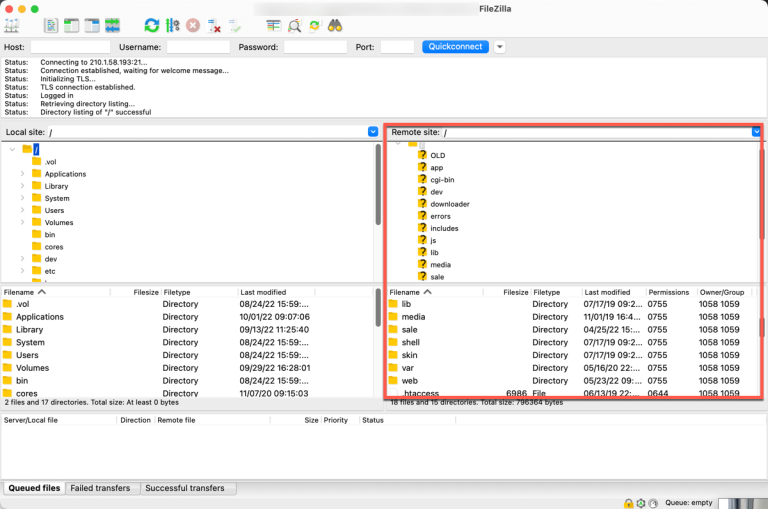The width and height of the screenshot is (768, 509).
Task: Click the cgi-bin folder question mark icon
Action: pos(422,179)
